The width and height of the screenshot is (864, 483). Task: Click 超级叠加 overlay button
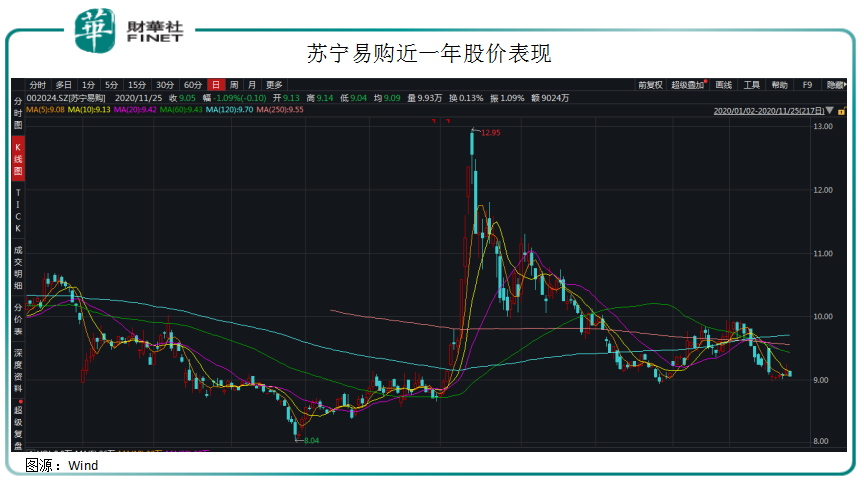(x=687, y=85)
